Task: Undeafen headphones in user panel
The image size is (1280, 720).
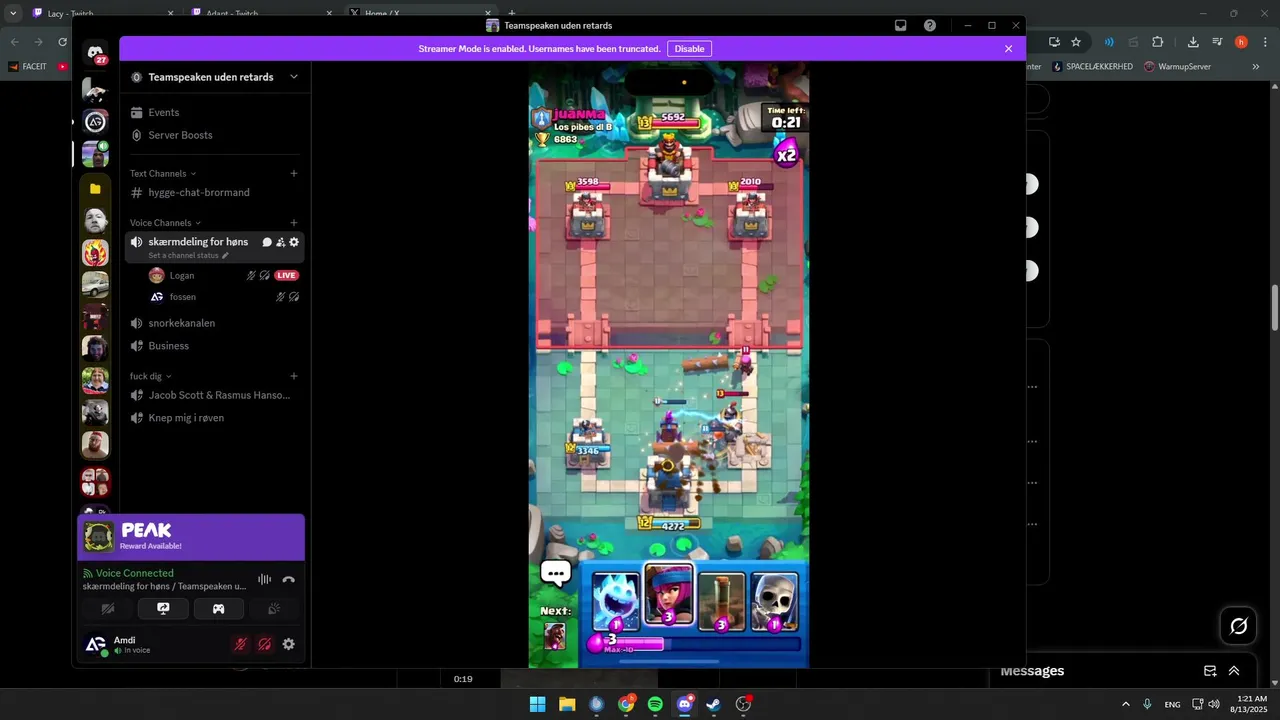Action: 264,645
